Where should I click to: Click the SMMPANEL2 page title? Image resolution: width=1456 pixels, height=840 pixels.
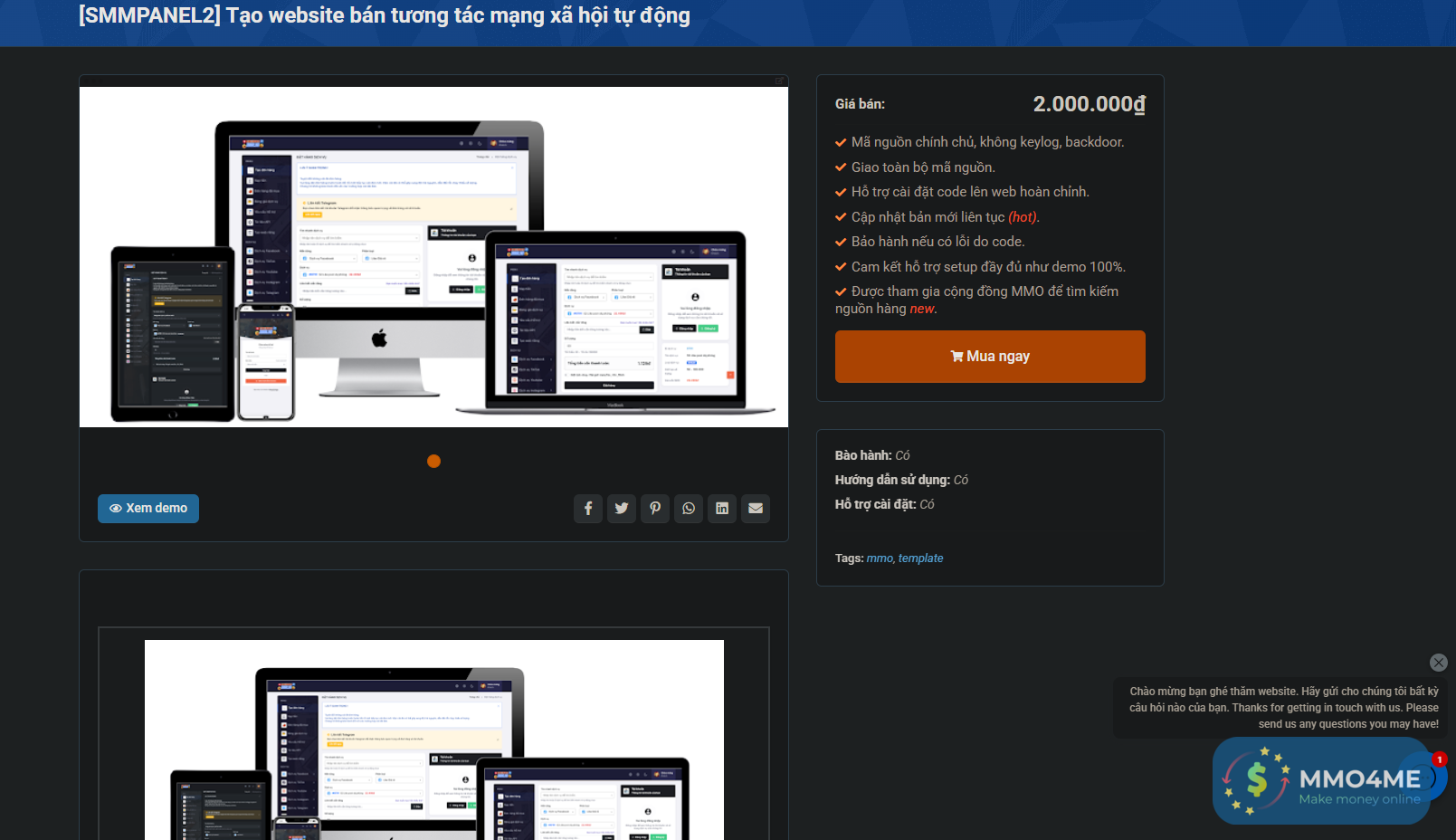385,15
